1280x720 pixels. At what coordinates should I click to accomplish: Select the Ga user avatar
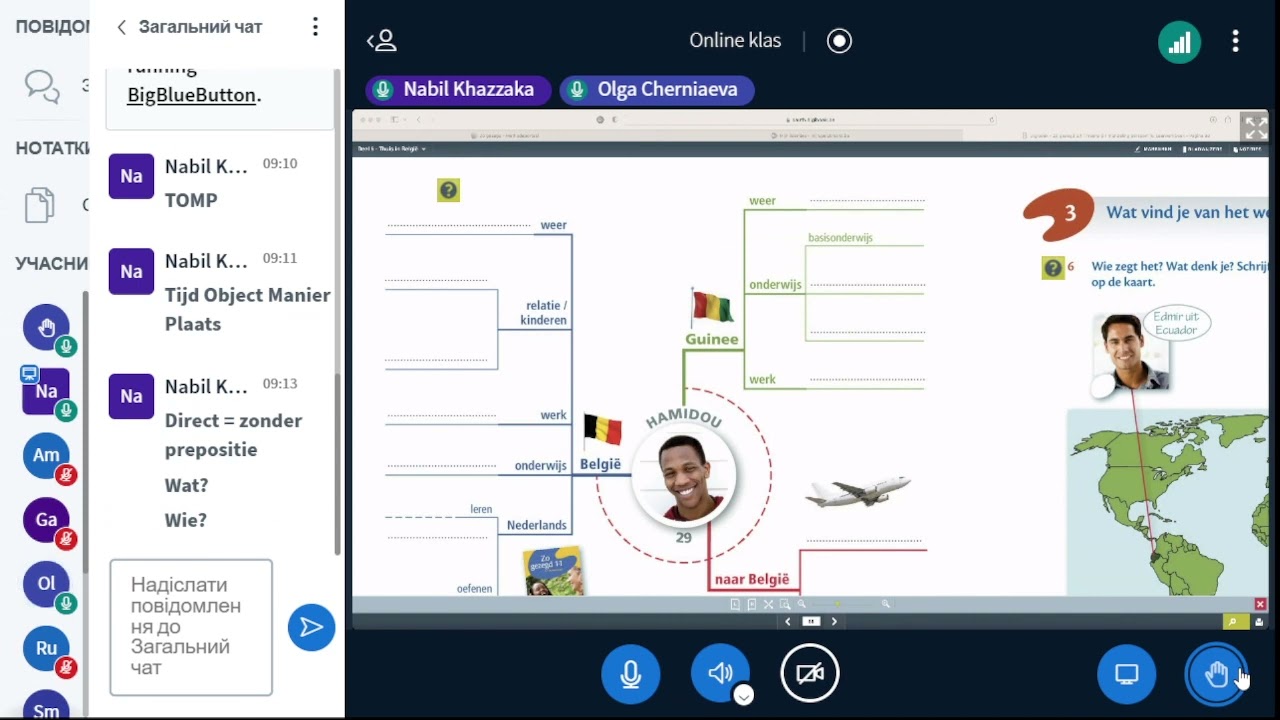(46, 520)
